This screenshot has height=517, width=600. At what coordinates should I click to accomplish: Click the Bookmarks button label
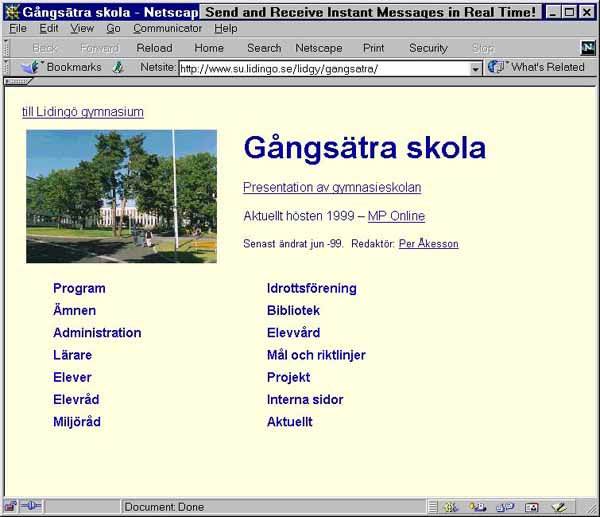tap(74, 67)
